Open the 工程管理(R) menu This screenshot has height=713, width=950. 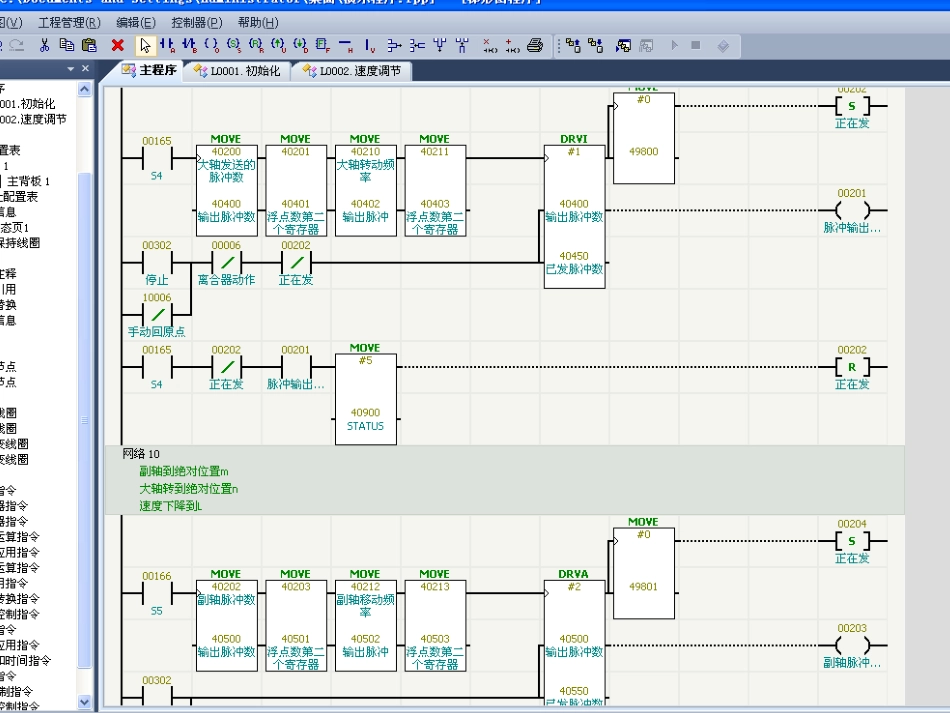(x=69, y=22)
